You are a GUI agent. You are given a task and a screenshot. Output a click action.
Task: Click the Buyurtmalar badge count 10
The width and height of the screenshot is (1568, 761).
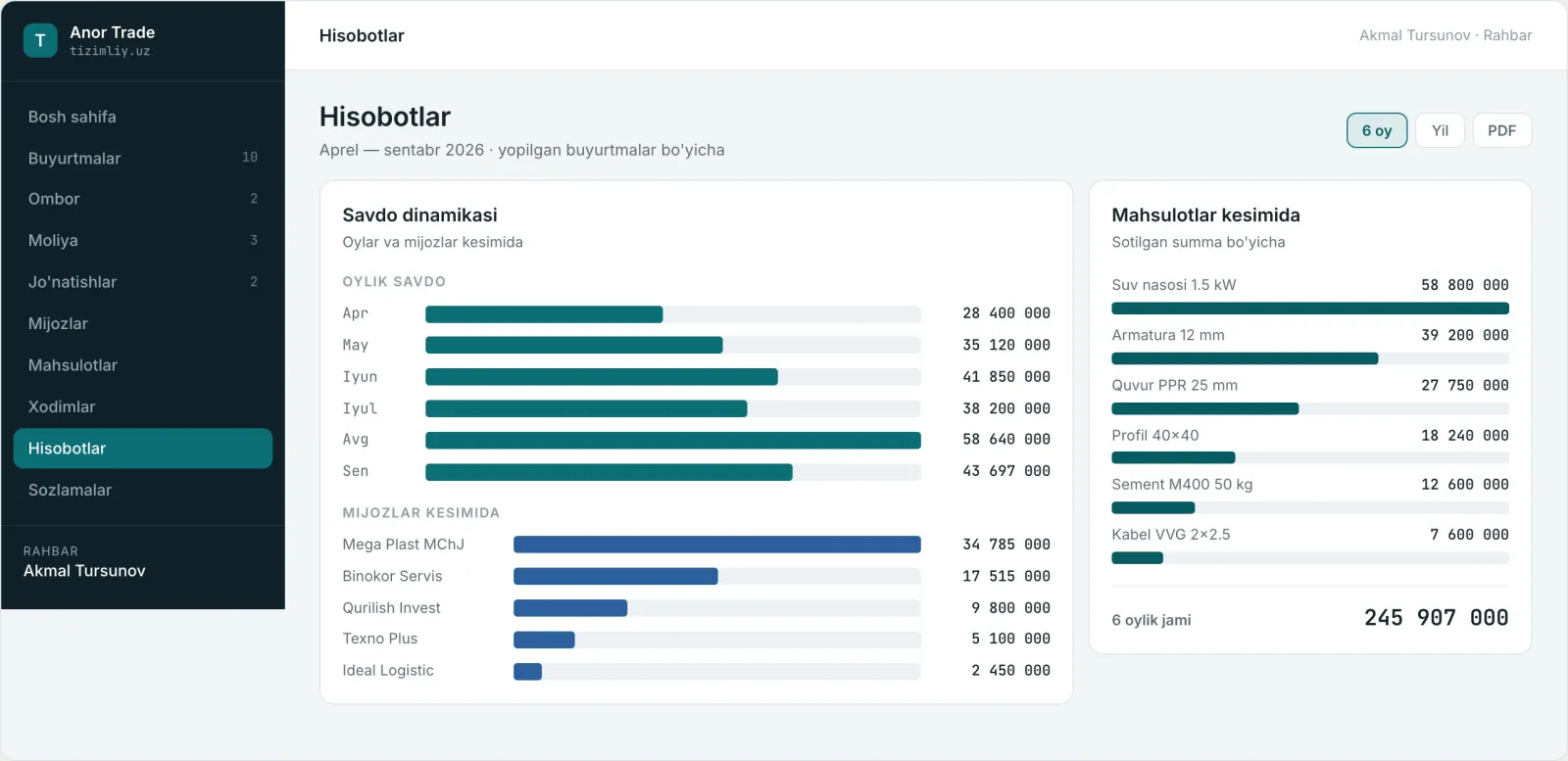click(250, 157)
